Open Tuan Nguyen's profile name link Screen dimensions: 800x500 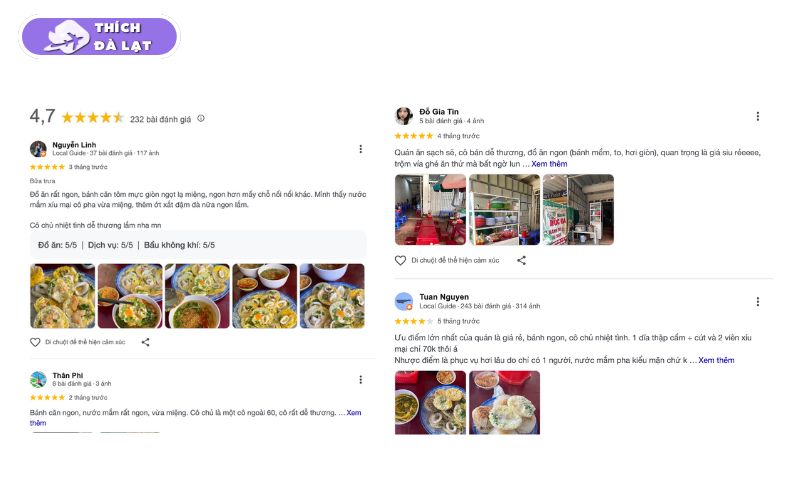coord(444,297)
